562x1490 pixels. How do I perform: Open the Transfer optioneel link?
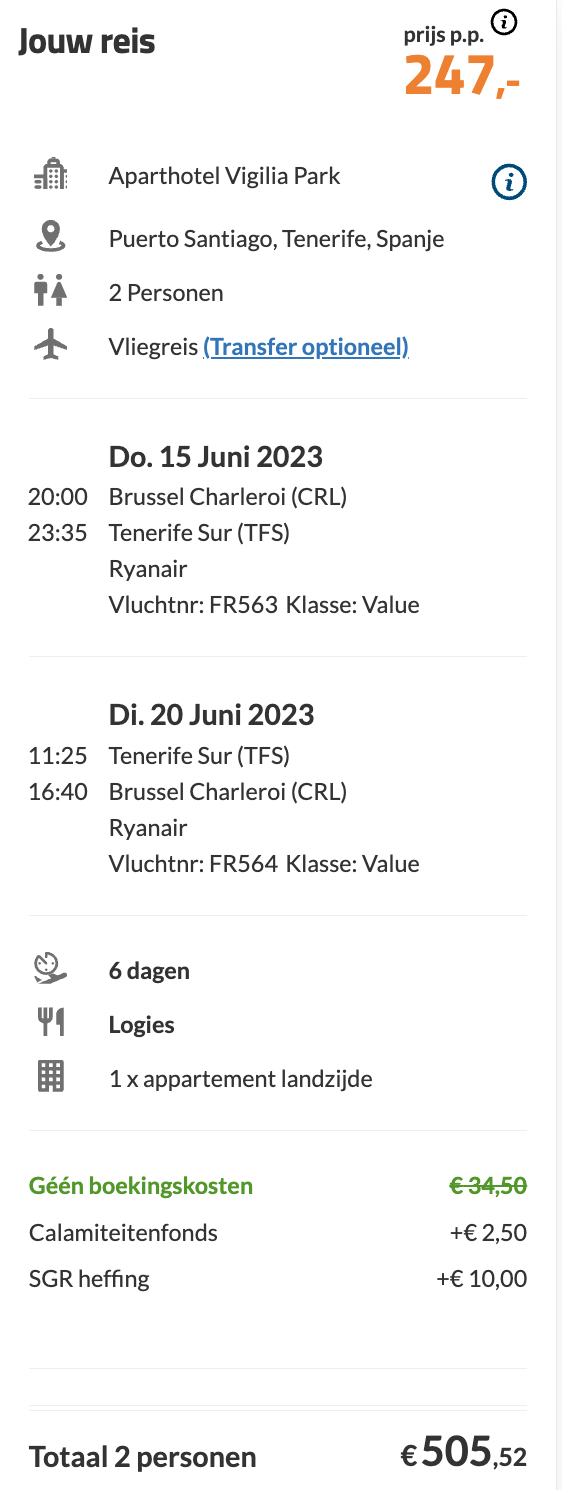306,347
